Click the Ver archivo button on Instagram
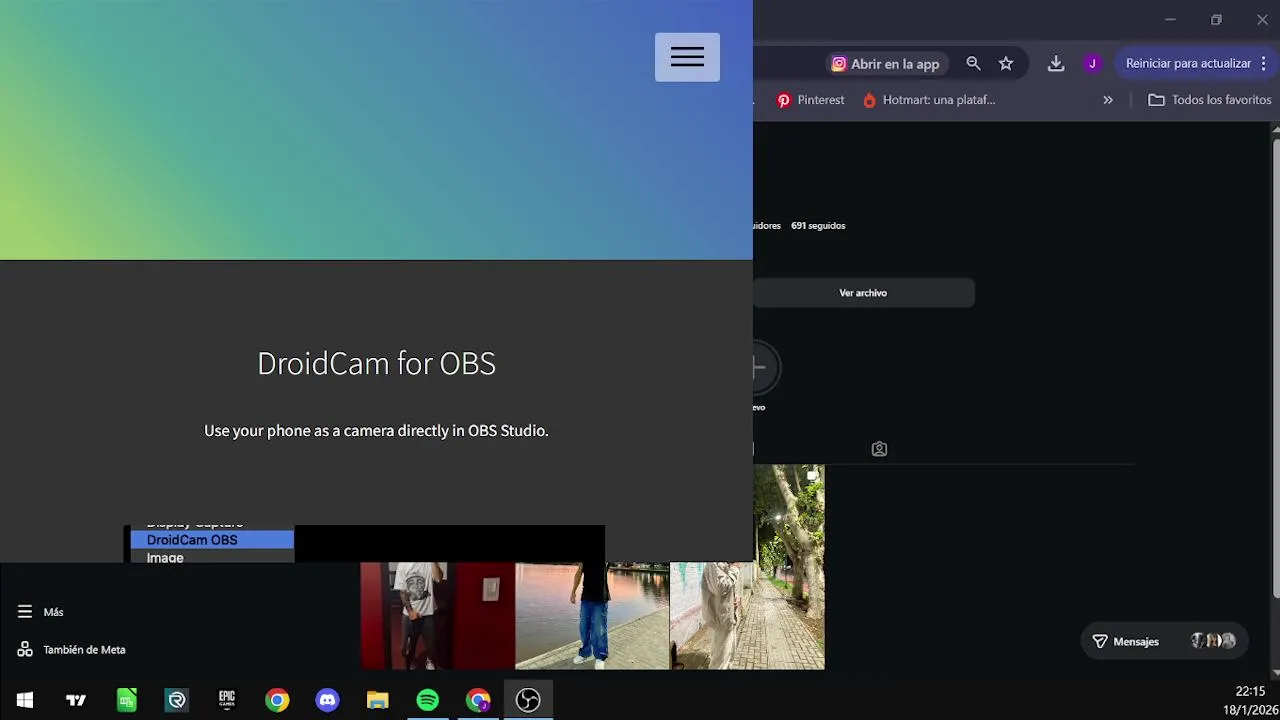The height and width of the screenshot is (720, 1280). pyautogui.click(x=863, y=293)
